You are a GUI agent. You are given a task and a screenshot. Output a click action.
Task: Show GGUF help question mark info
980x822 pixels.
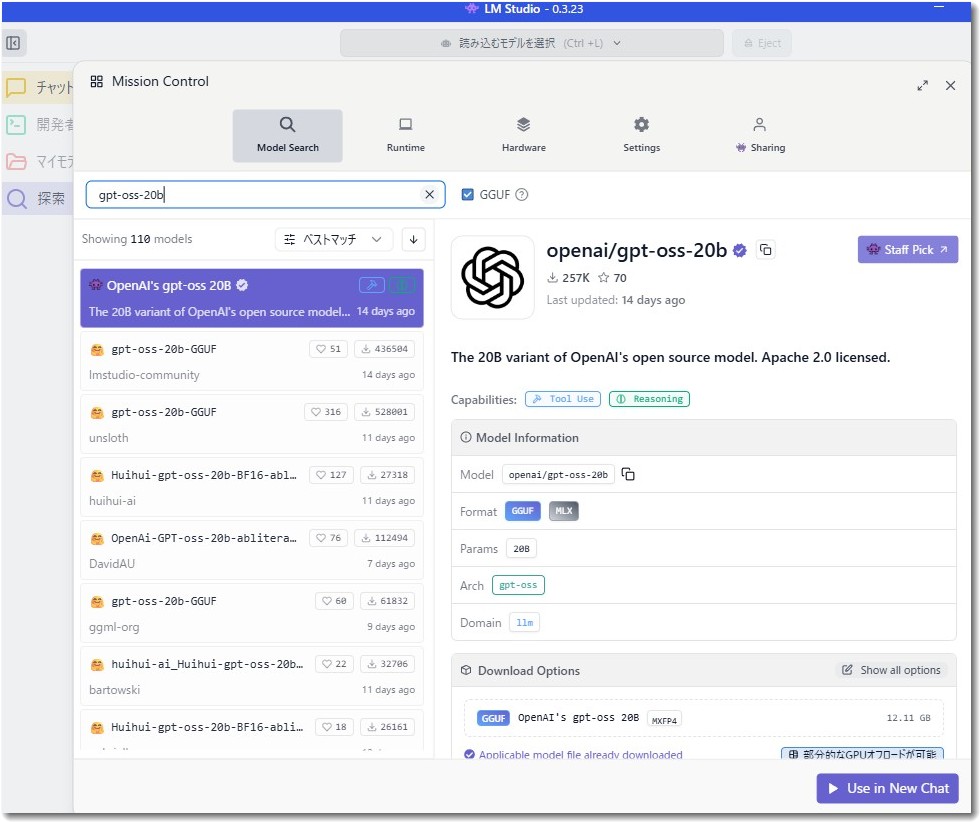522,194
